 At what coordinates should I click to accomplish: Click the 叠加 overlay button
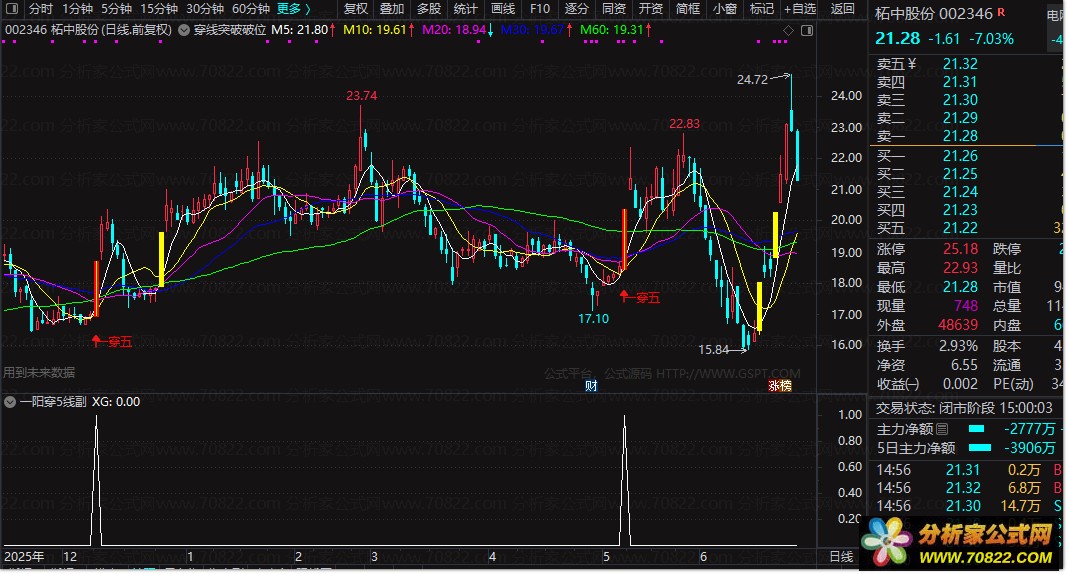392,9
